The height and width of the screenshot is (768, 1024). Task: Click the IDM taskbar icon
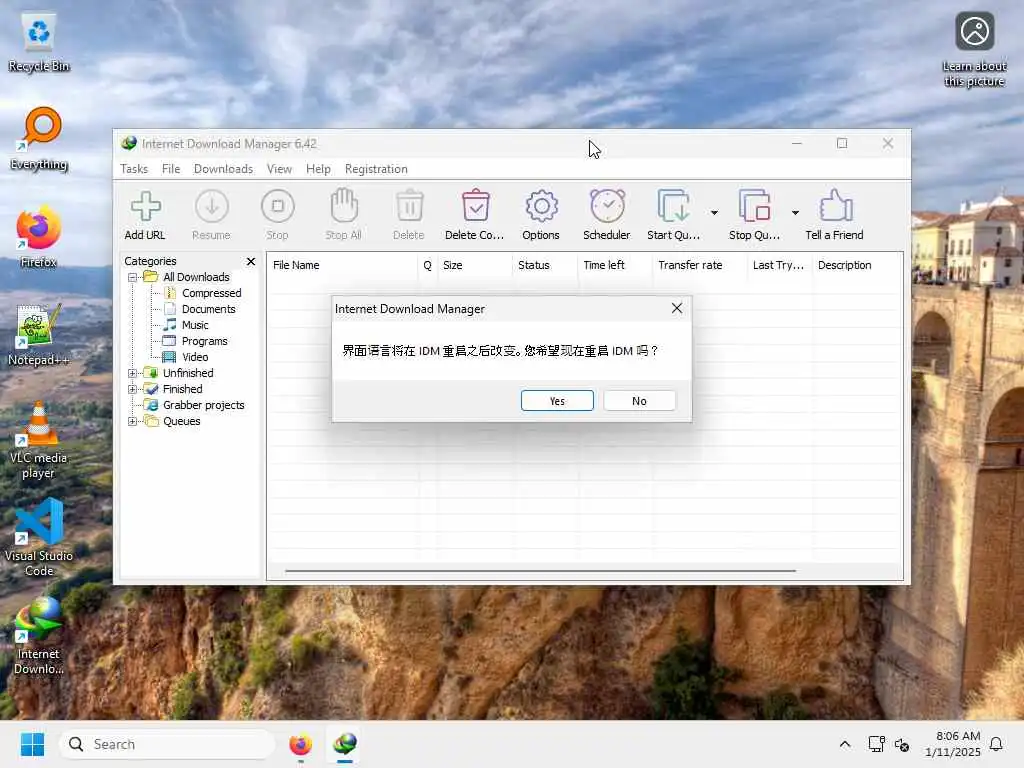coord(345,744)
